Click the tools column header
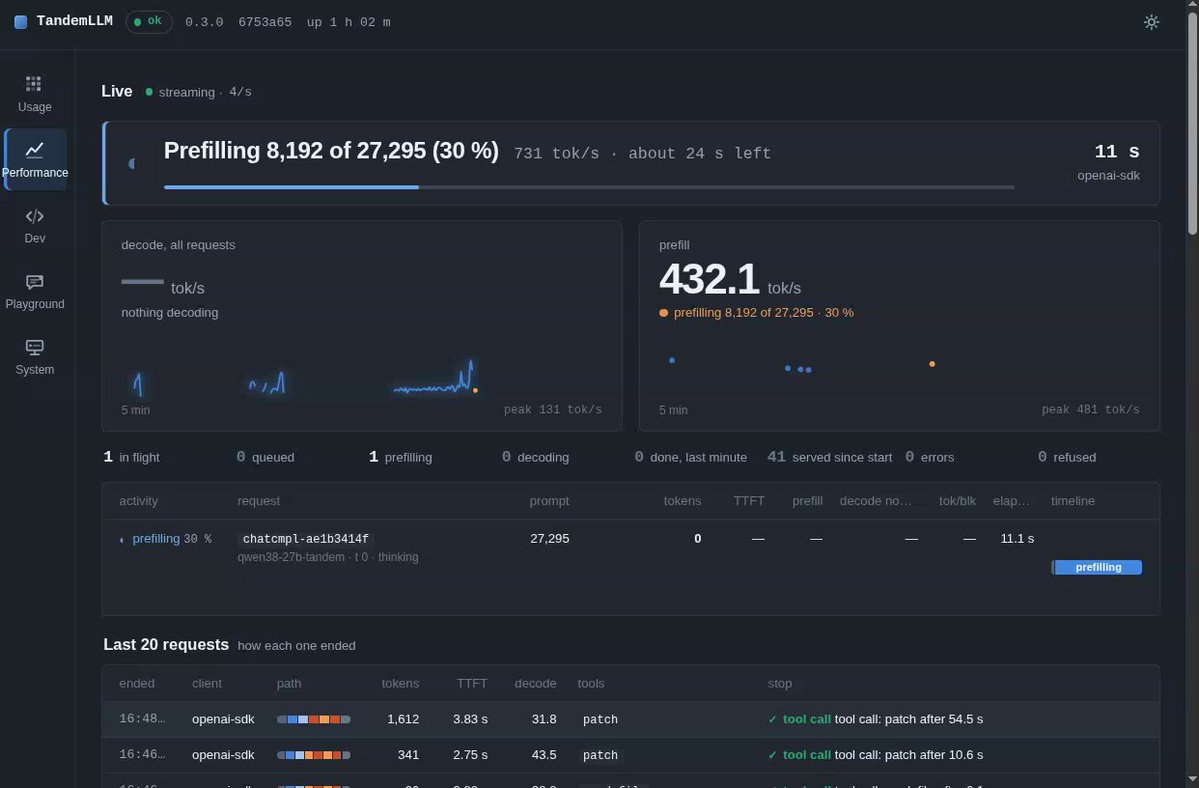Screen dimensions: 1199x788 (591, 683)
